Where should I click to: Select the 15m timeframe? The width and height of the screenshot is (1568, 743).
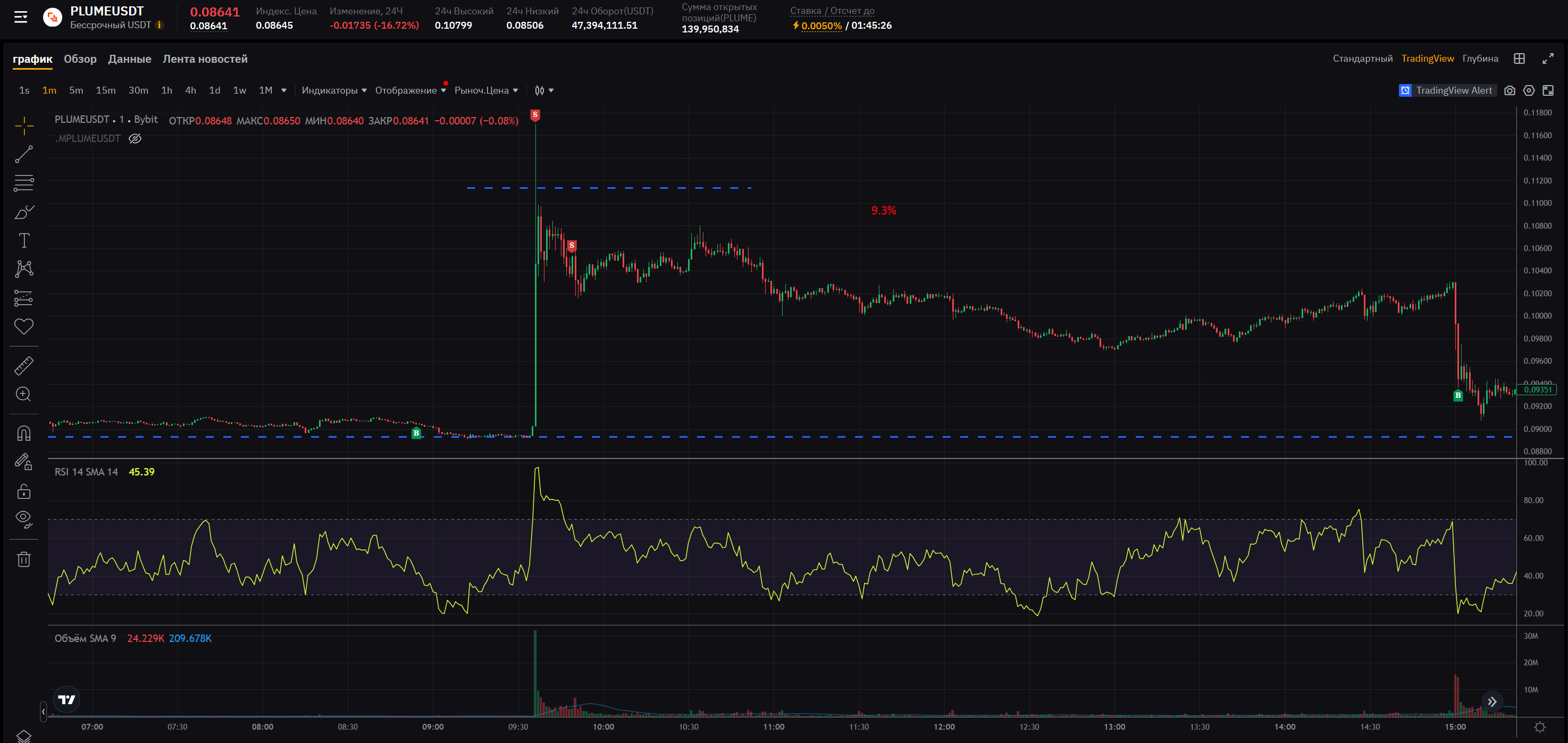point(105,91)
